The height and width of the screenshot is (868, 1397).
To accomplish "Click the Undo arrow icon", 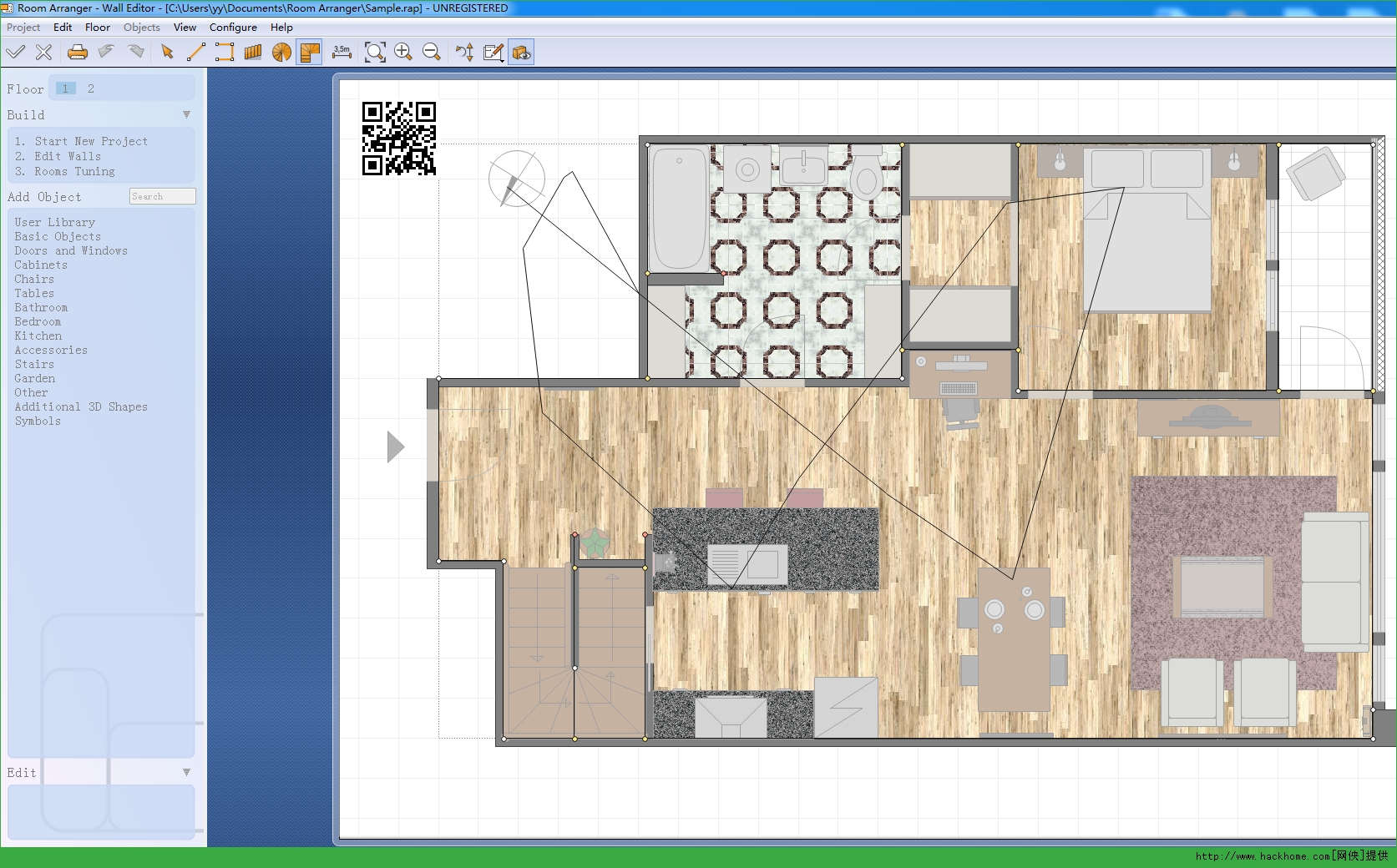I will 106,53.
